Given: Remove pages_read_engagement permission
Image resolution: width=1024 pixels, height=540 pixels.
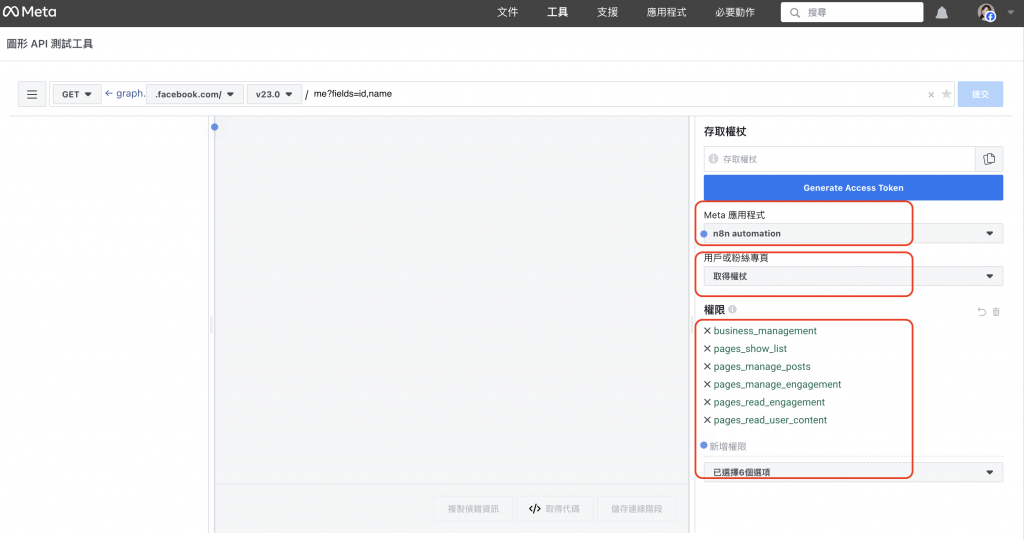Looking at the screenshot, I should coord(707,402).
